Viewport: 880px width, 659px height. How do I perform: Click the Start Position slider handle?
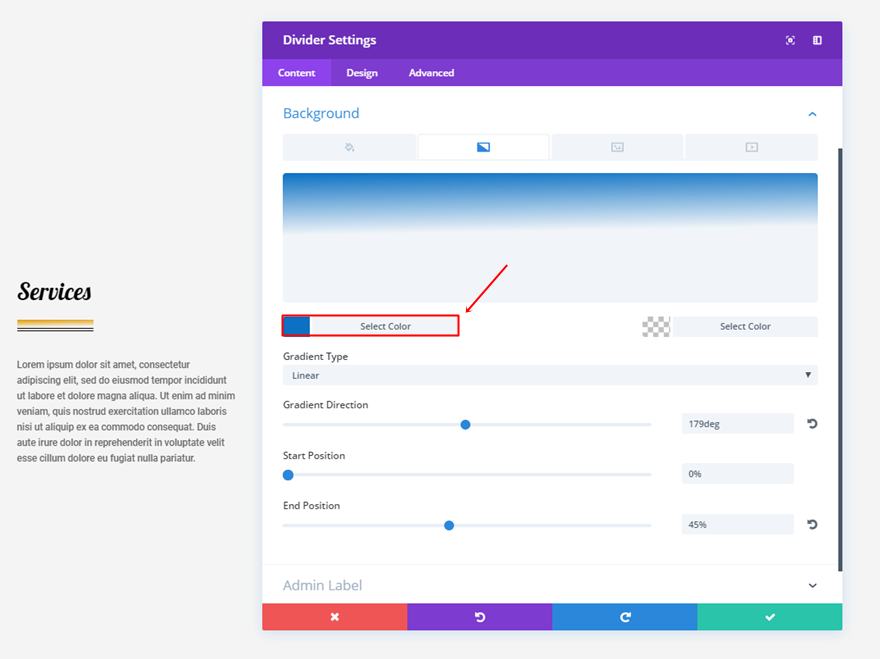click(288, 475)
